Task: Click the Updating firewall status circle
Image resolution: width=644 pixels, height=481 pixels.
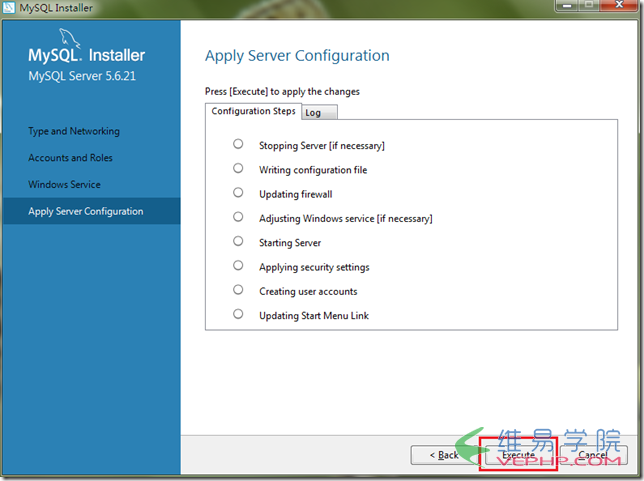Action: click(x=238, y=192)
